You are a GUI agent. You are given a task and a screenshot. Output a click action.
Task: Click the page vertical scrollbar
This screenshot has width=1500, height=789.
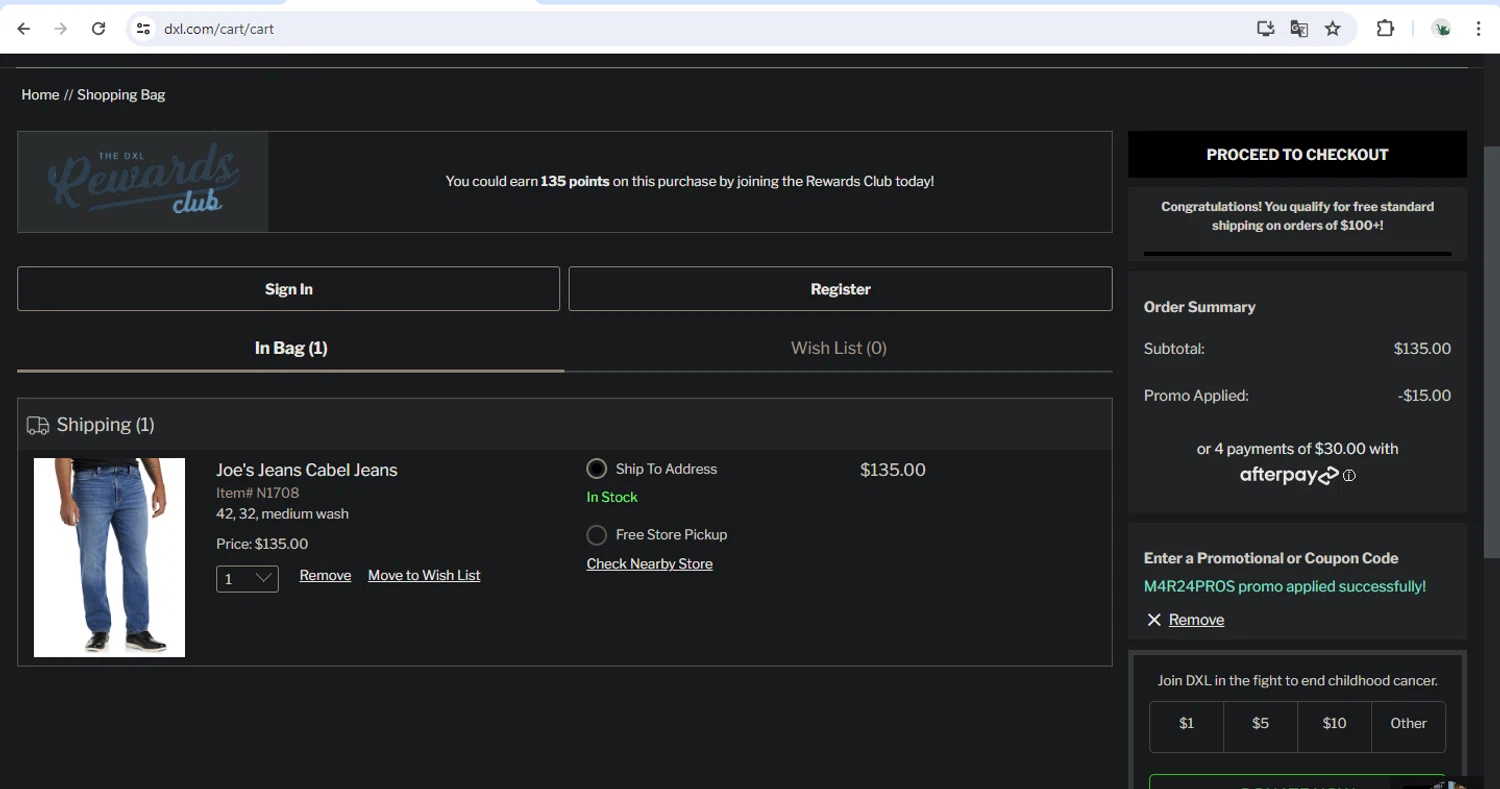1491,350
